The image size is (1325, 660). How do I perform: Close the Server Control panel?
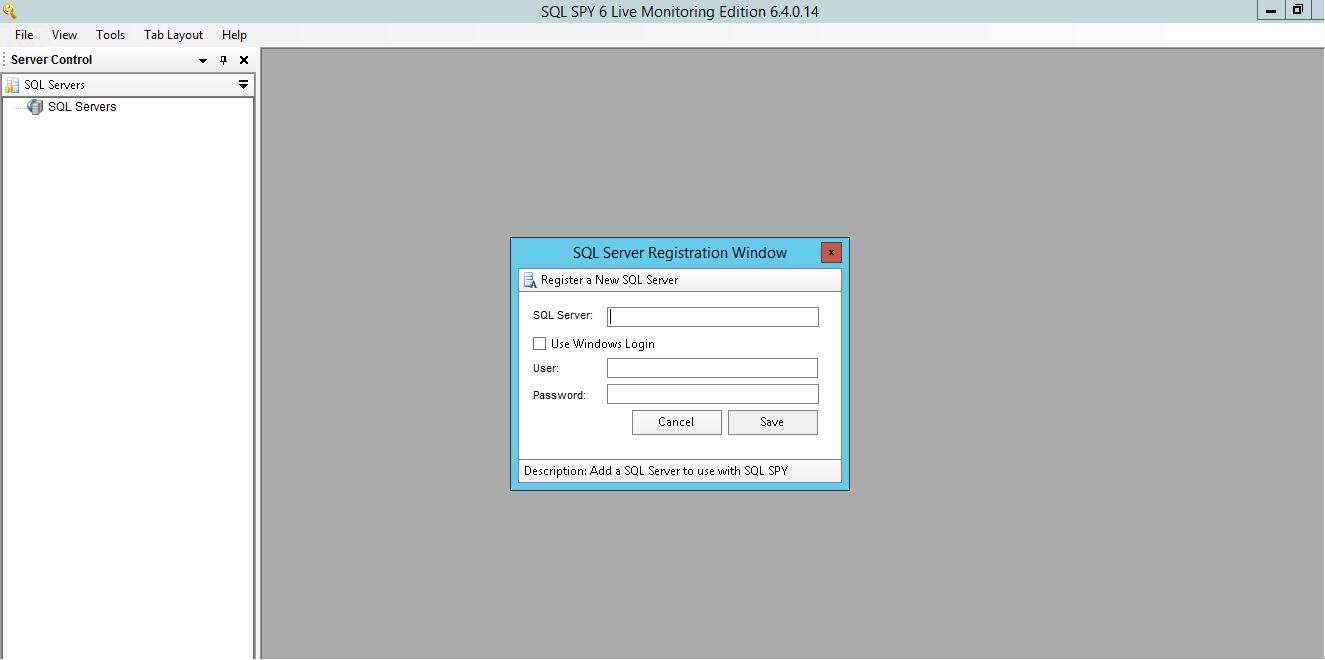(x=244, y=60)
